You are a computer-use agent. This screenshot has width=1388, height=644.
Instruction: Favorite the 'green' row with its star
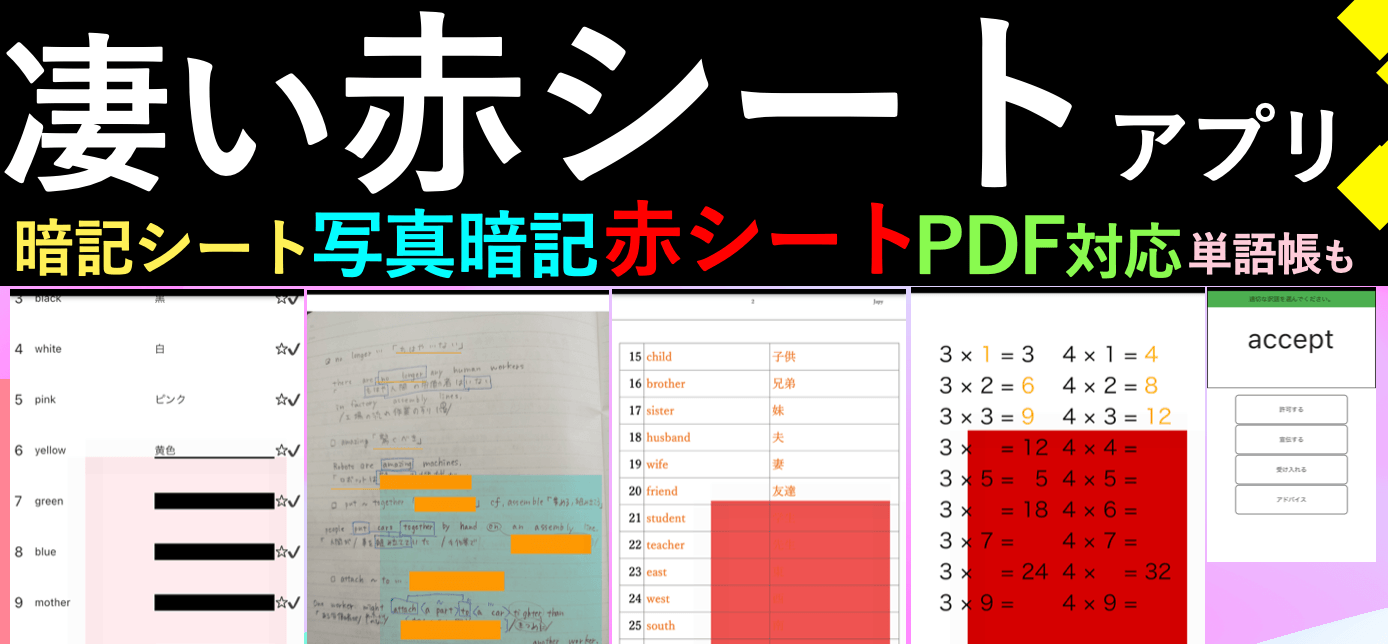click(281, 501)
